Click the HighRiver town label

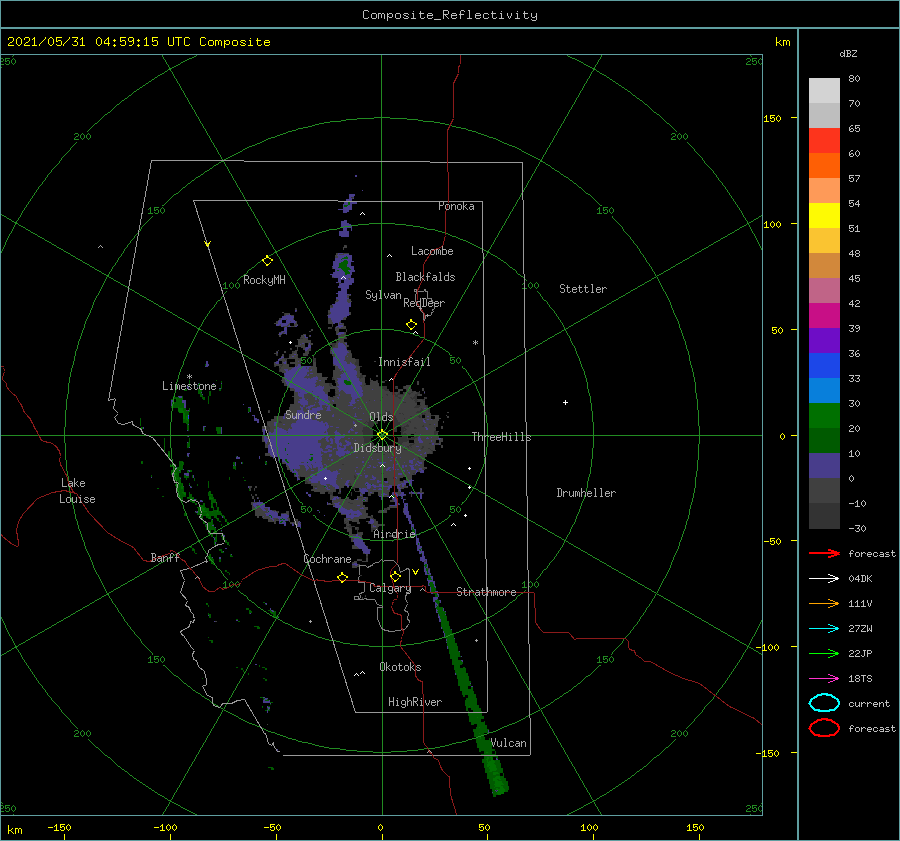click(x=415, y=702)
